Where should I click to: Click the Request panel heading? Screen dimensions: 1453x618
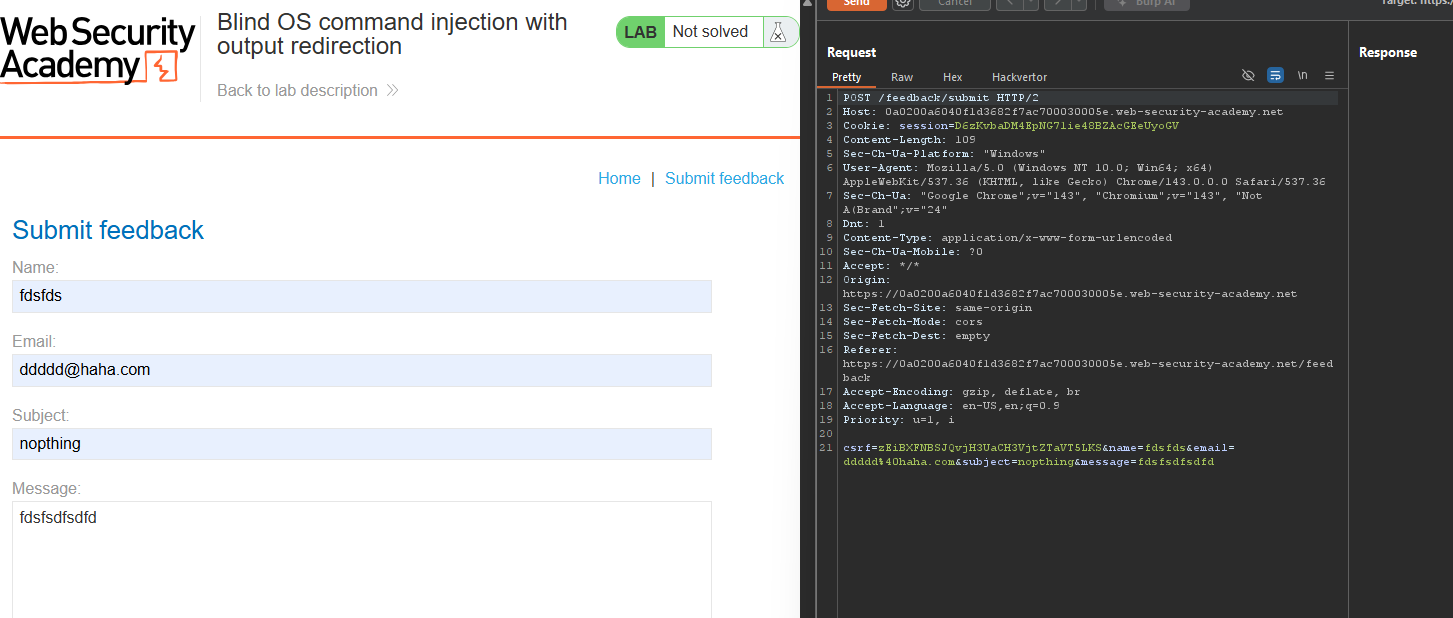[x=851, y=52]
